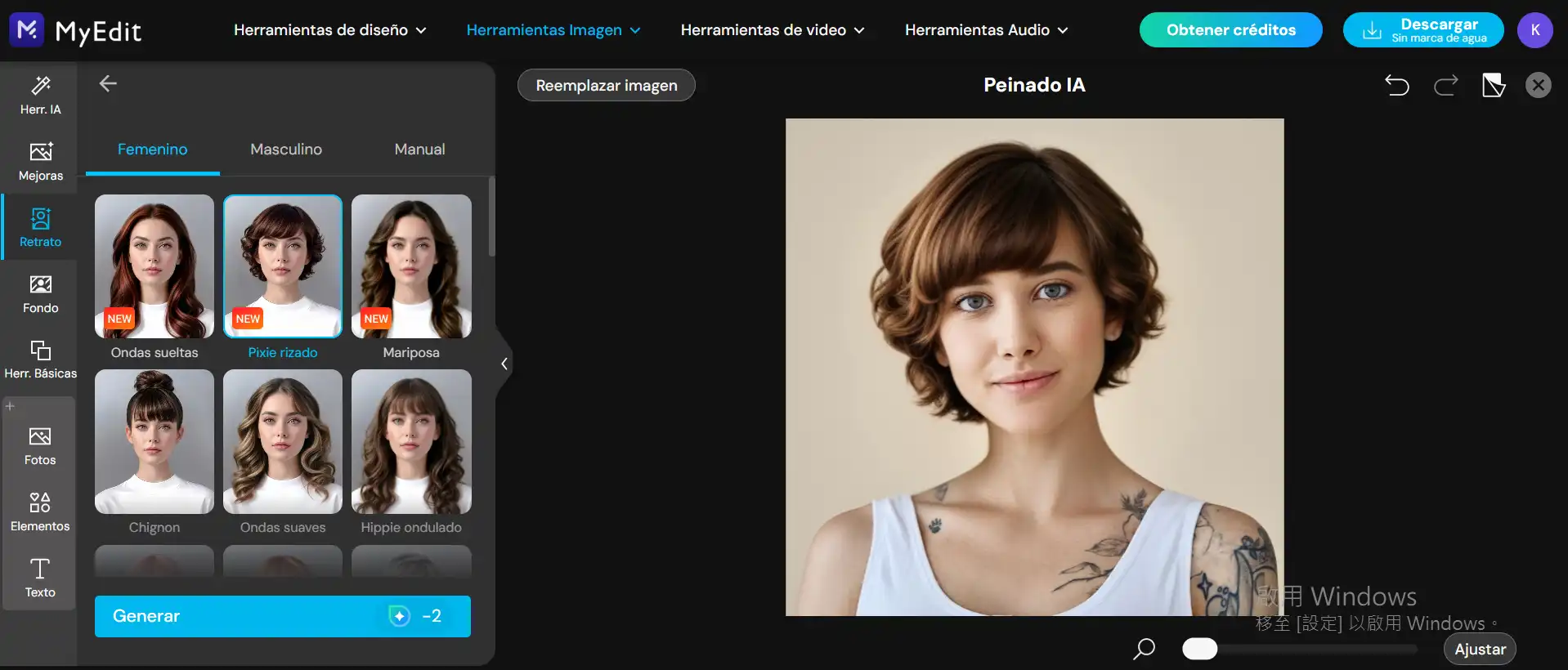Viewport: 1568px width, 670px height.
Task: Select the Retrato portrait tool
Action: pos(40,228)
